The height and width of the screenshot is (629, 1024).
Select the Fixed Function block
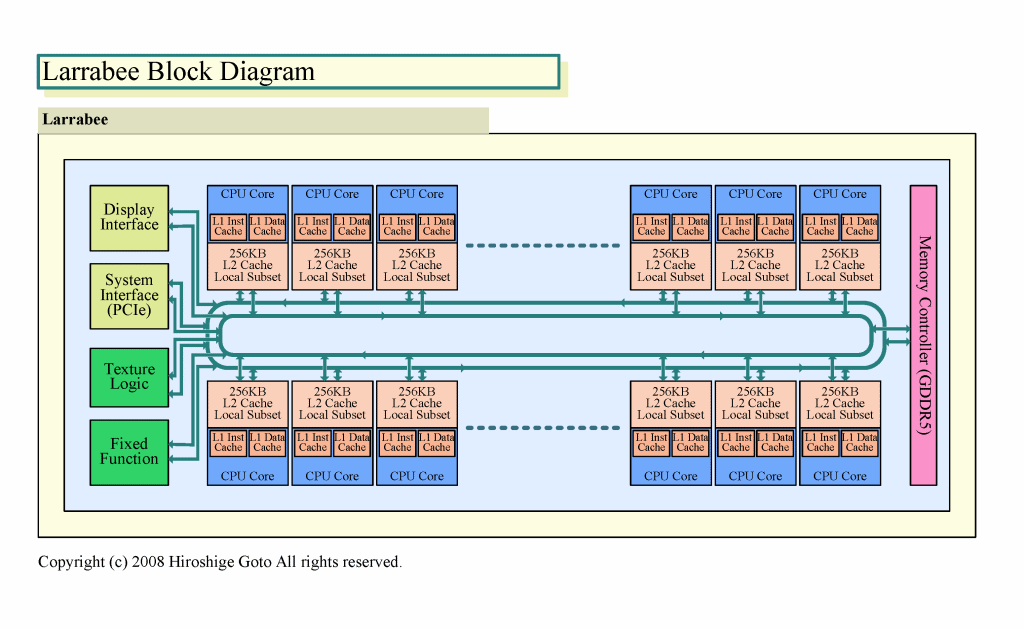(129, 452)
